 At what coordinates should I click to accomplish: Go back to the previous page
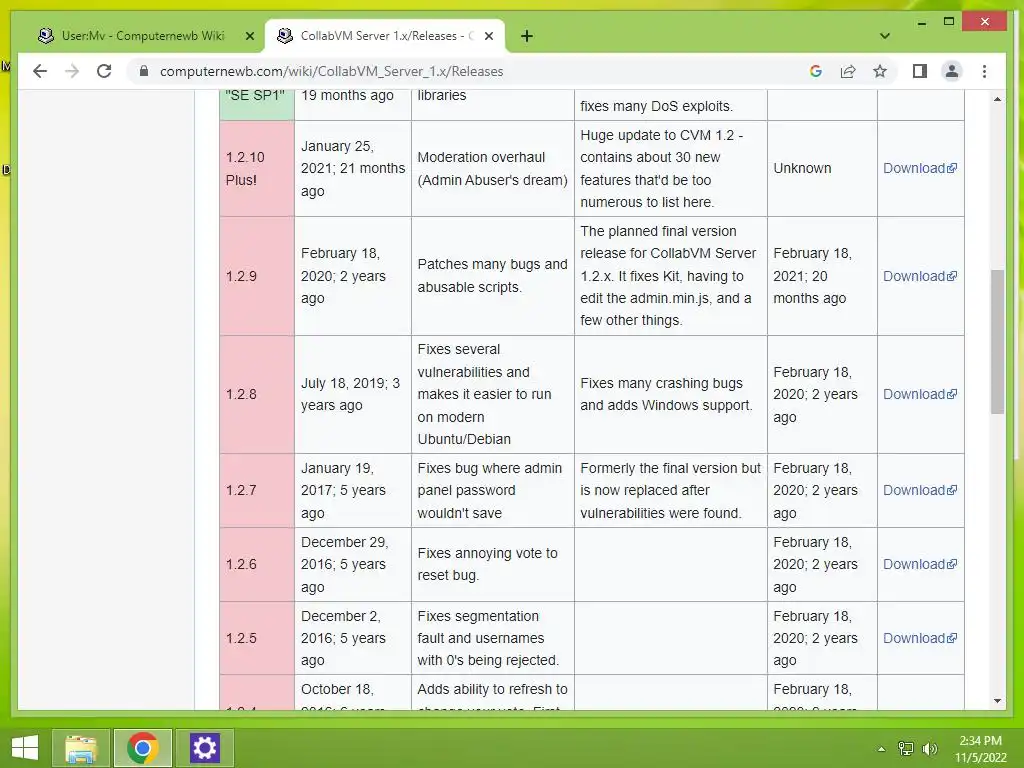40,71
